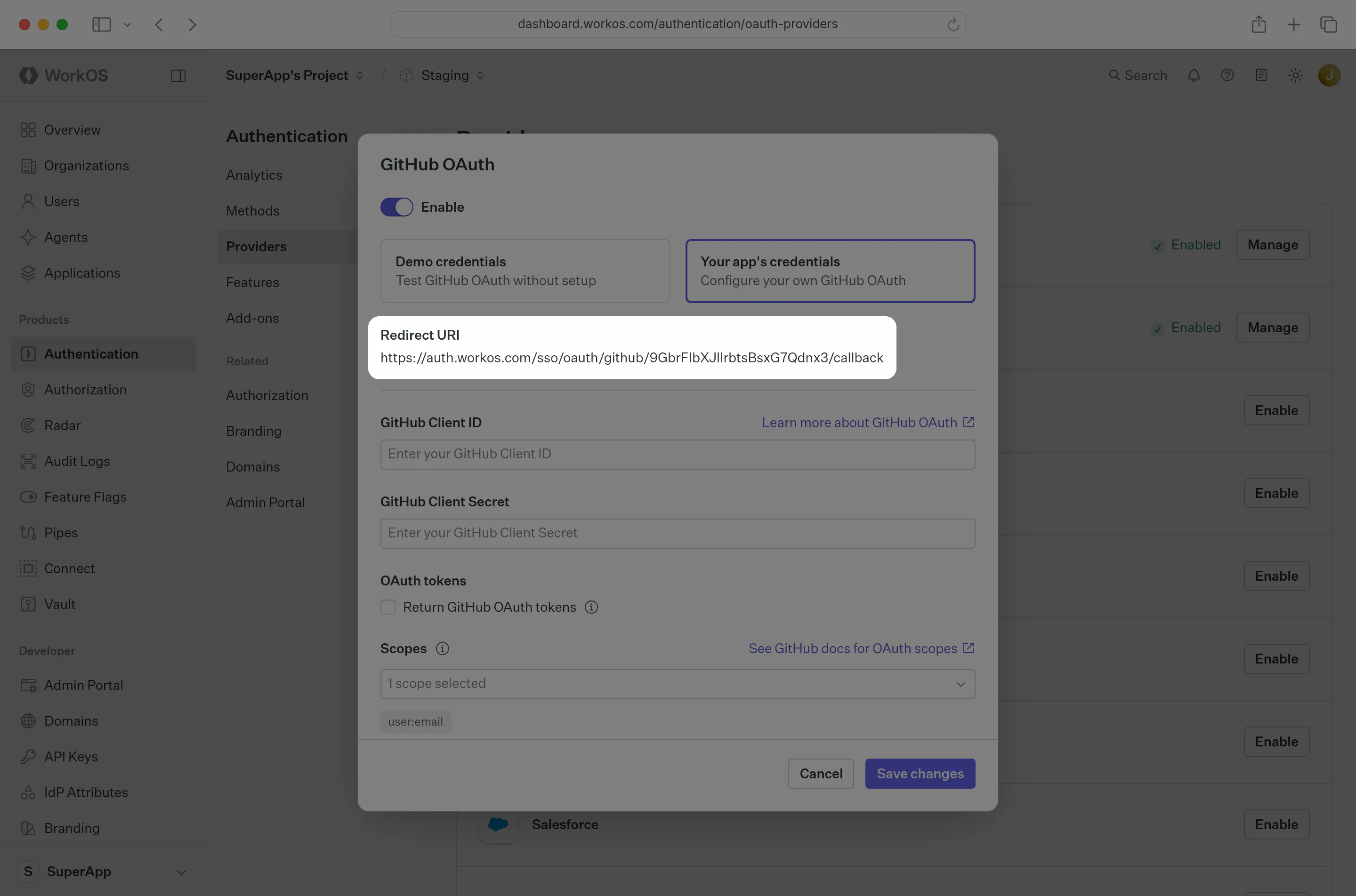Select Your app's credentials option

pos(830,271)
